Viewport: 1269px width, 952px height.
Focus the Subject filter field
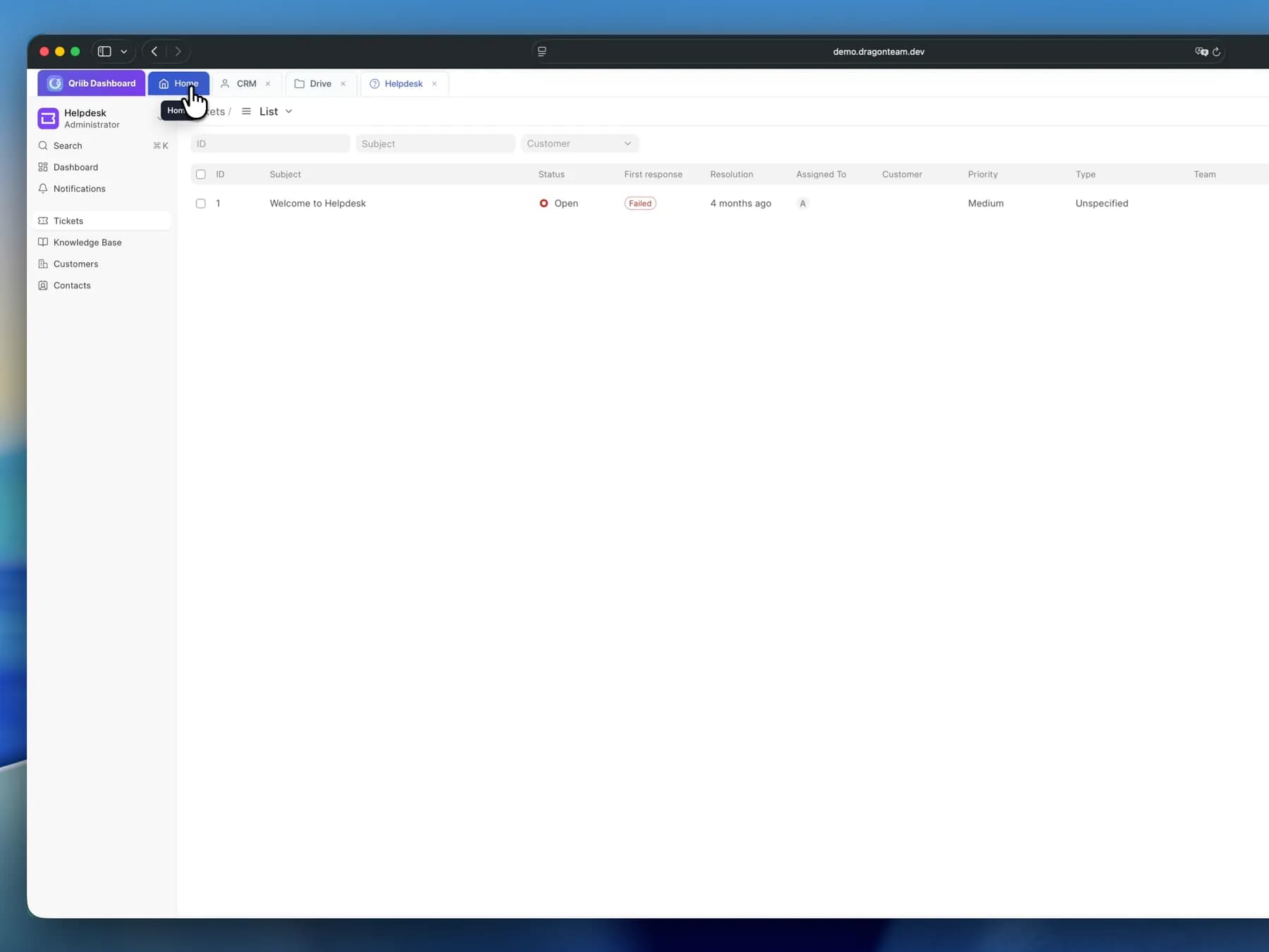click(435, 144)
